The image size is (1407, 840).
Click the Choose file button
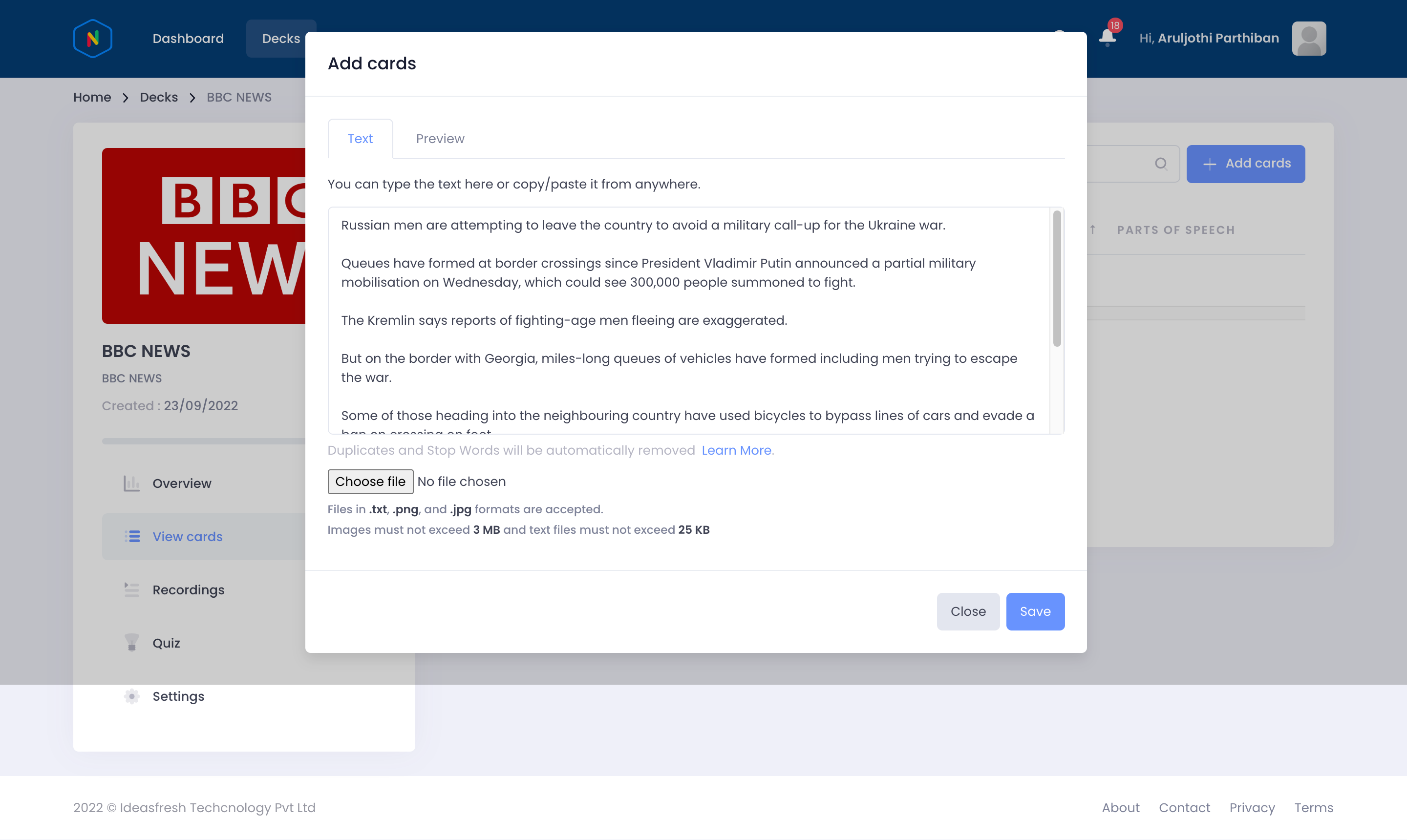click(370, 481)
